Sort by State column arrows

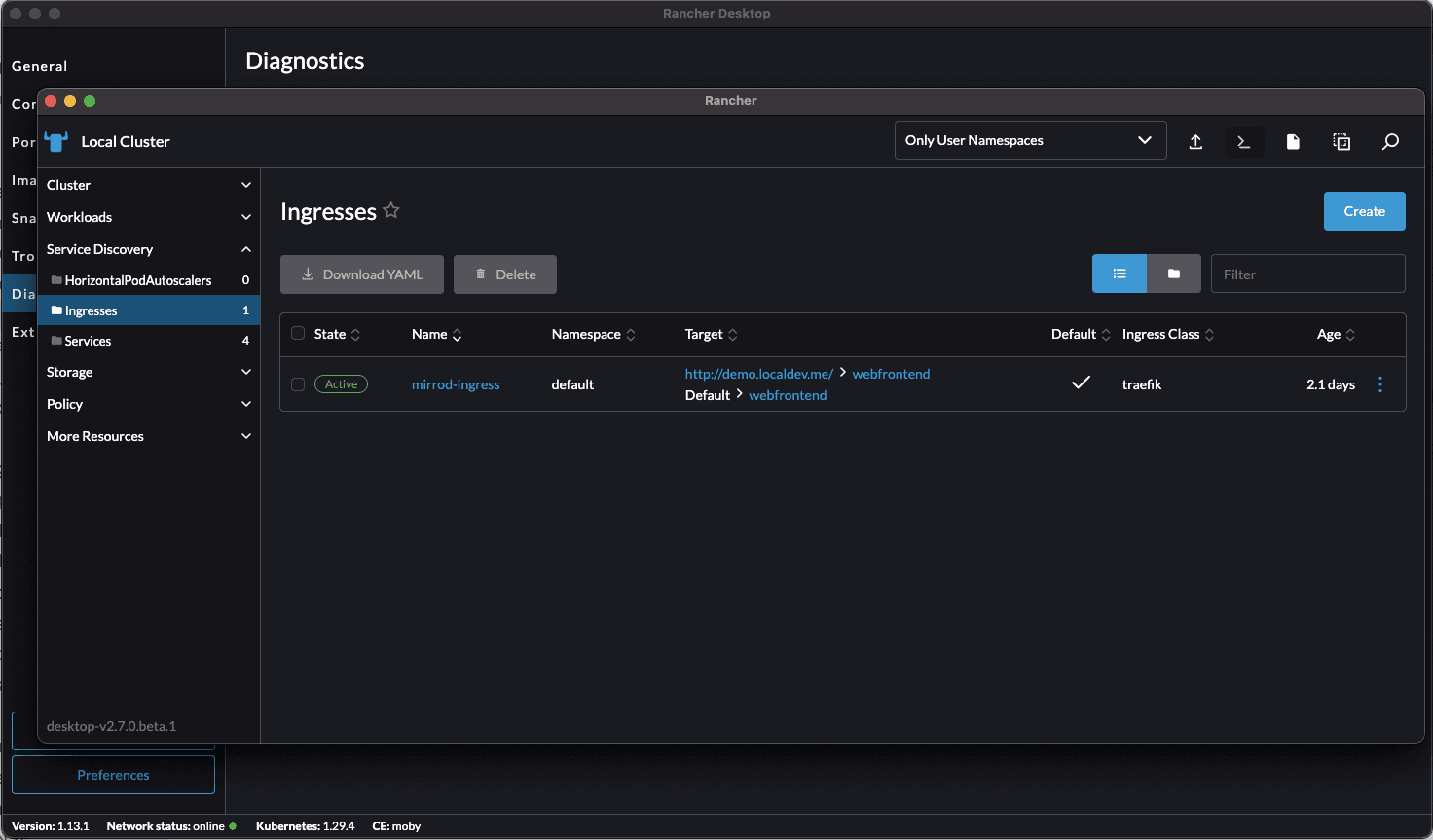[355, 335]
